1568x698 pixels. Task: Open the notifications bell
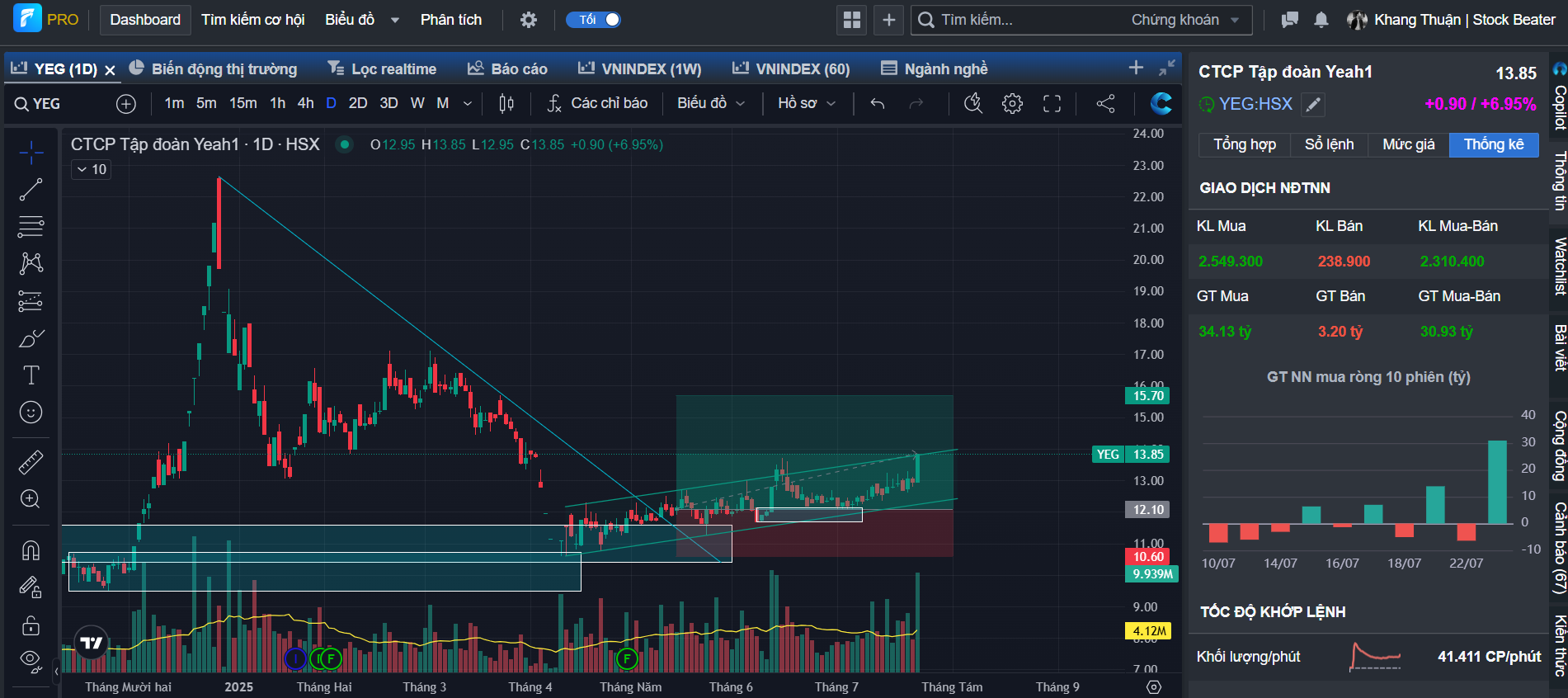(x=1321, y=20)
